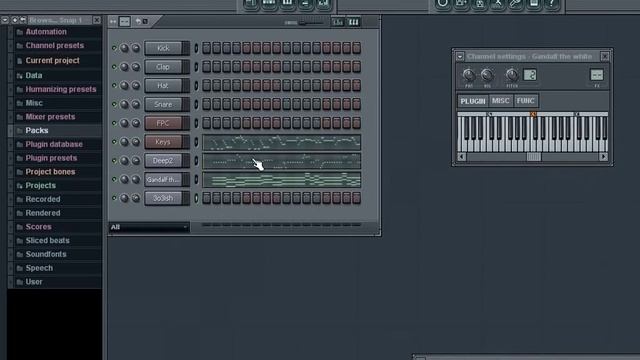This screenshot has height=360, width=640.
Task: Mute the FPC channel with its green LED
Action: 114,123
